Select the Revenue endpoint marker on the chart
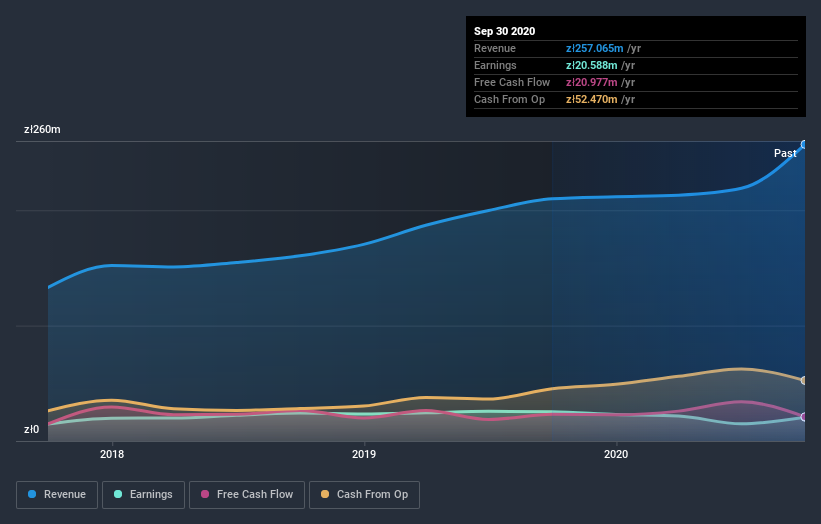 pos(804,144)
